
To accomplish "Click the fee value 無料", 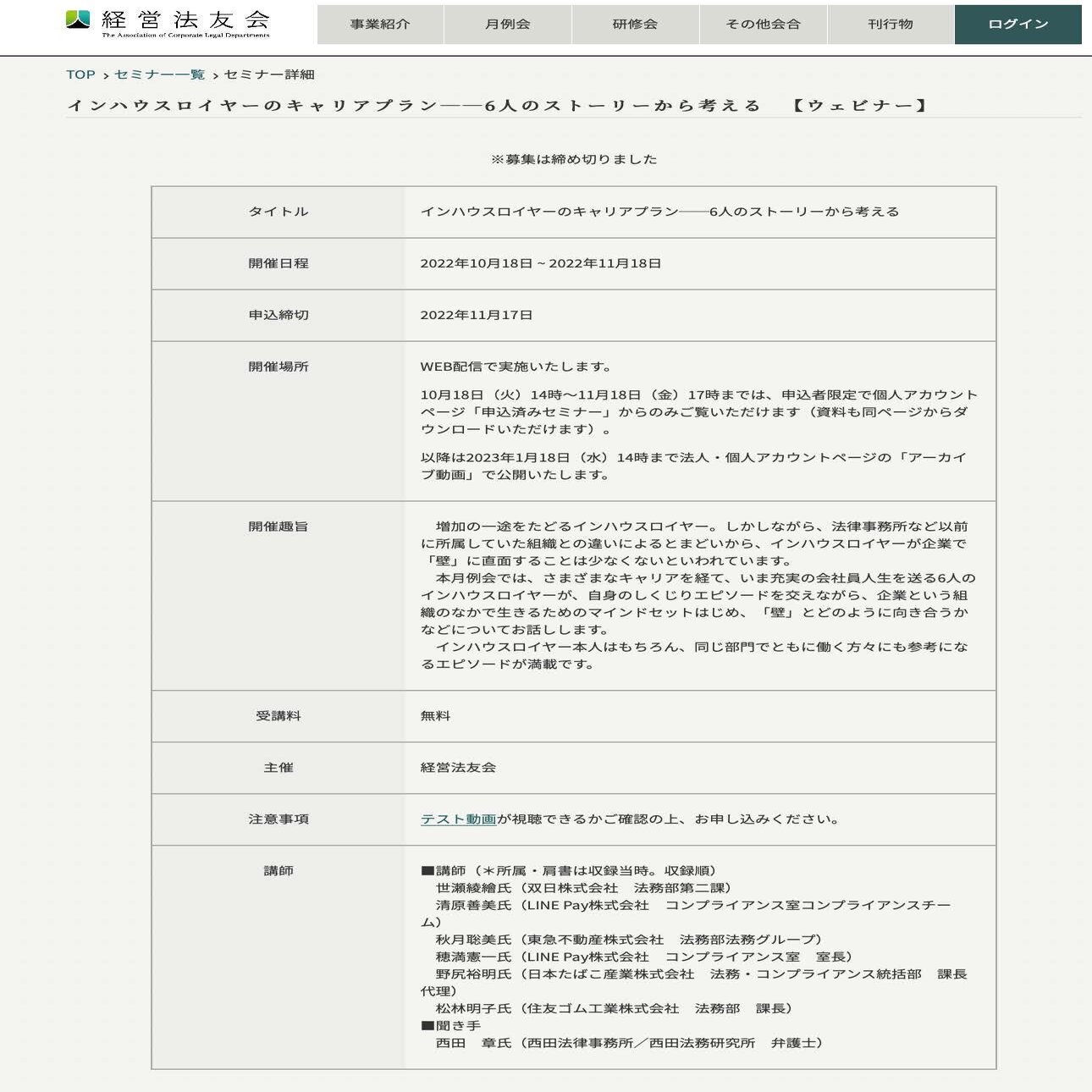I will tap(436, 716).
